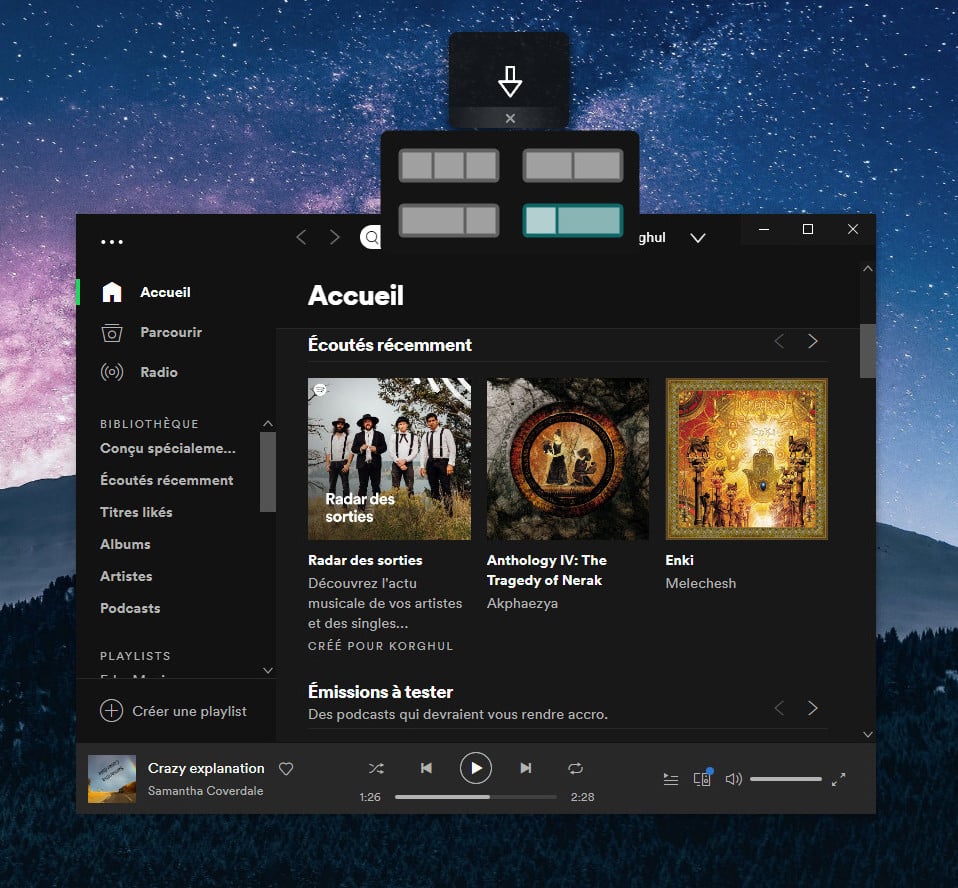Click the Anthology IV: The Tragedy of Nerak title
The image size is (958, 888).
547,570
